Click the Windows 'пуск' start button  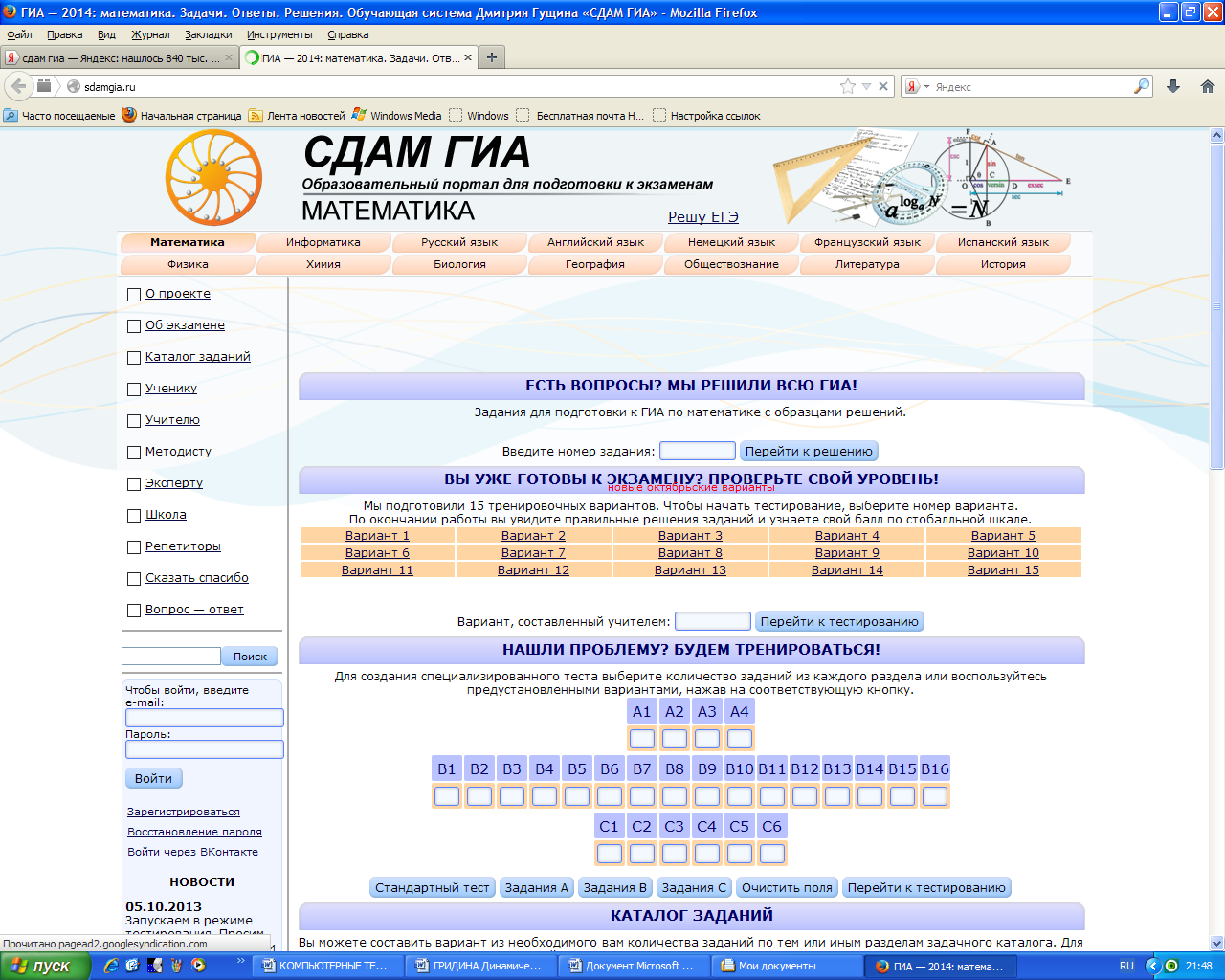tap(45, 966)
